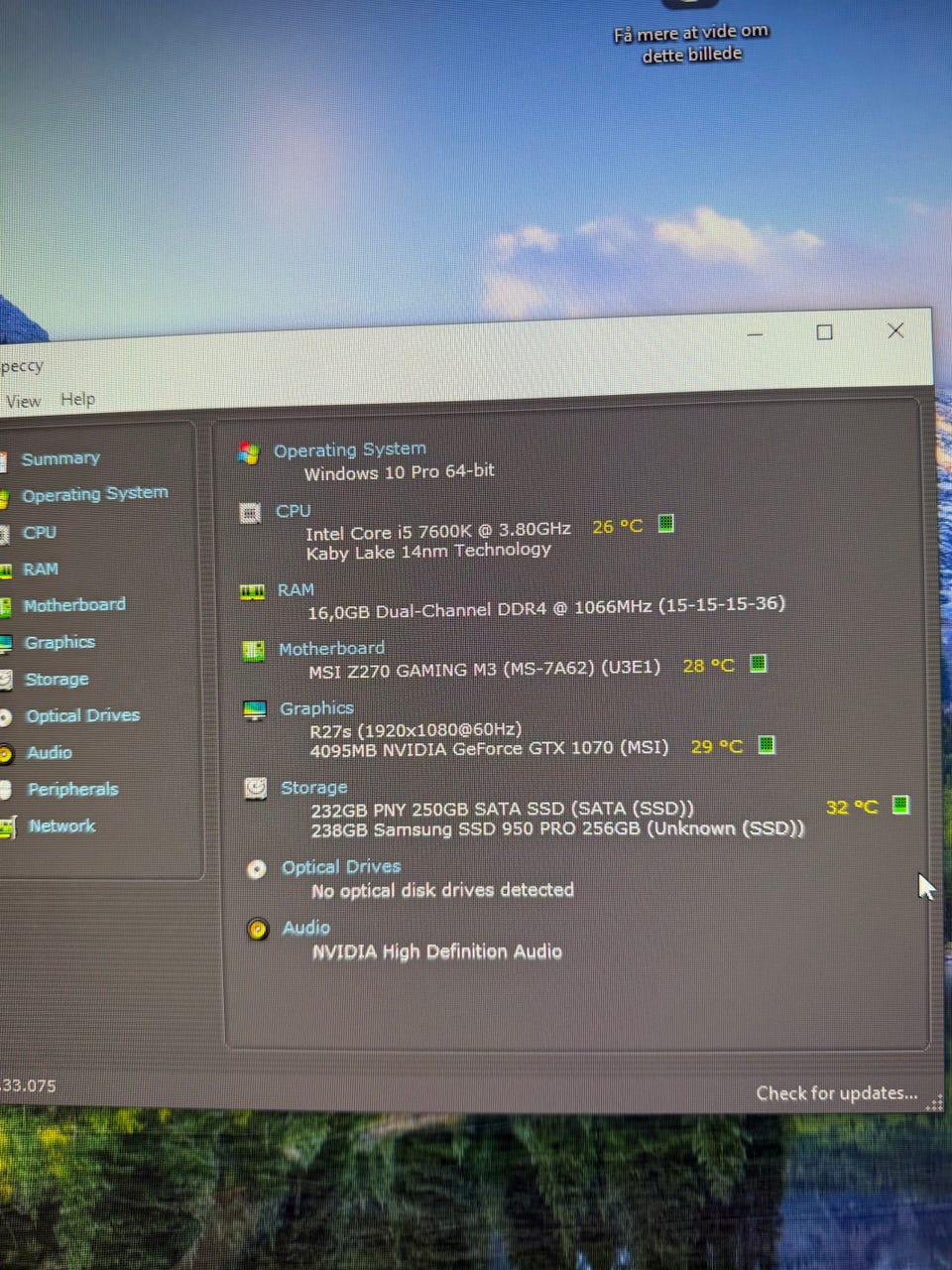Click the network adapter icon beside Network
The height and width of the screenshot is (1270, 952).
tap(7, 827)
